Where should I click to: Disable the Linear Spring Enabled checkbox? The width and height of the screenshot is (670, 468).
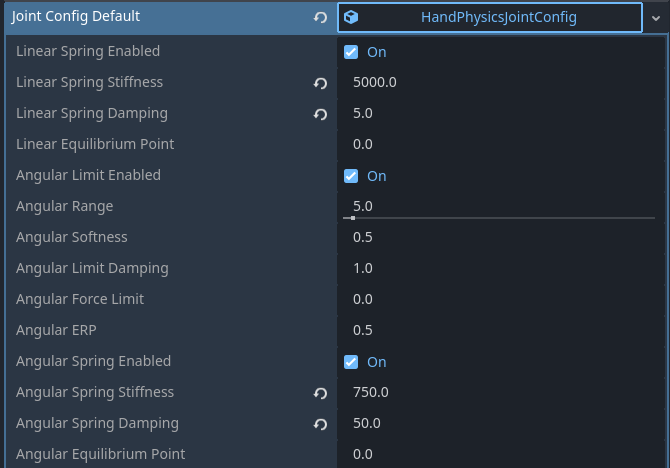coord(351,52)
